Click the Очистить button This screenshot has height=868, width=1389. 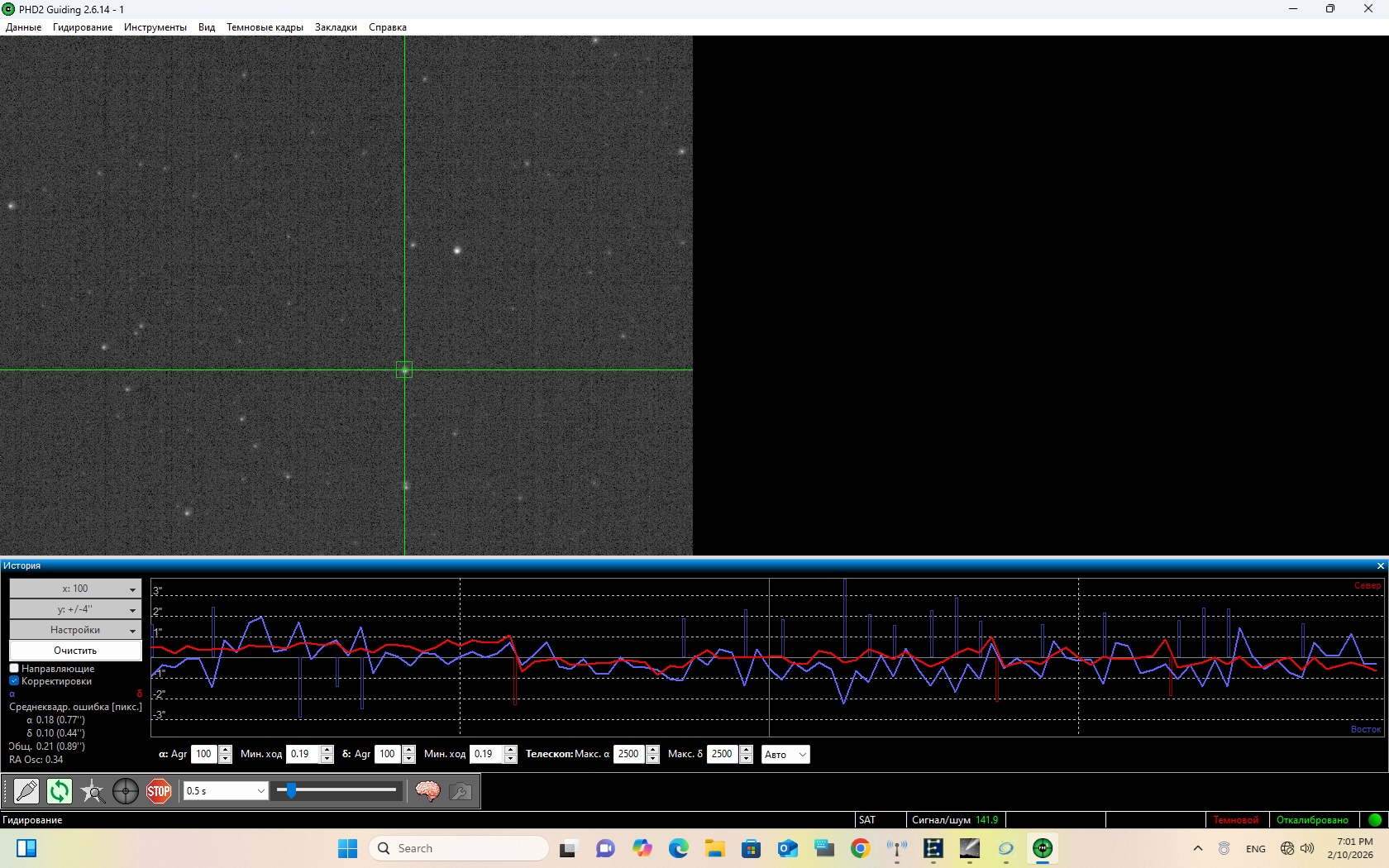tap(75, 651)
